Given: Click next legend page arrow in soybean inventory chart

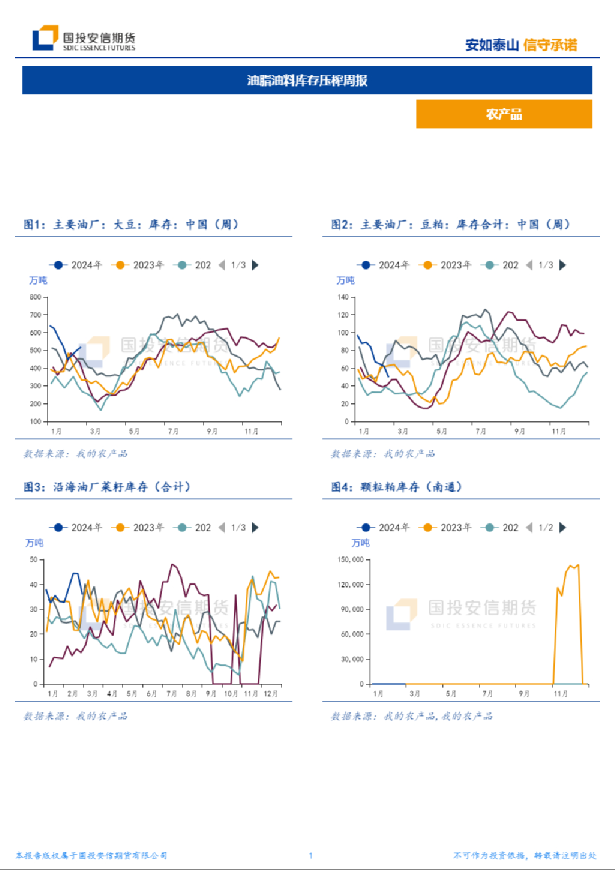Looking at the screenshot, I should pos(256,265).
